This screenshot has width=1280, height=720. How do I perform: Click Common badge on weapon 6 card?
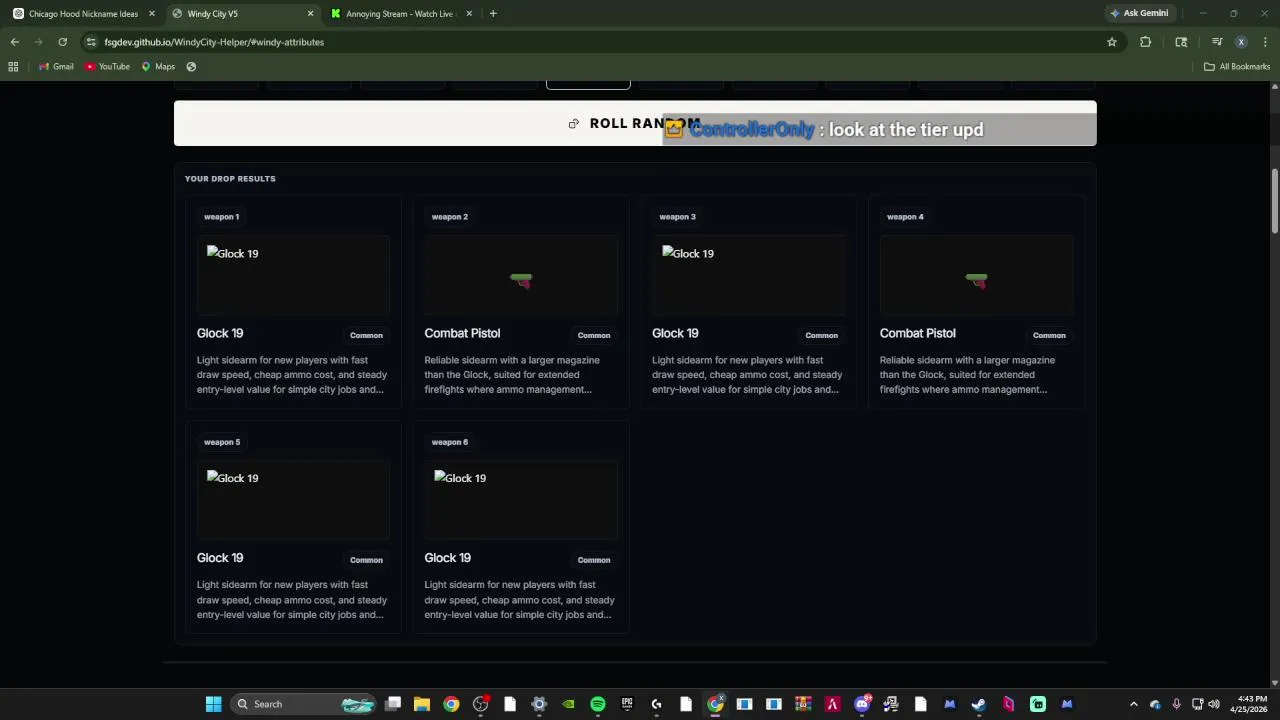click(594, 560)
